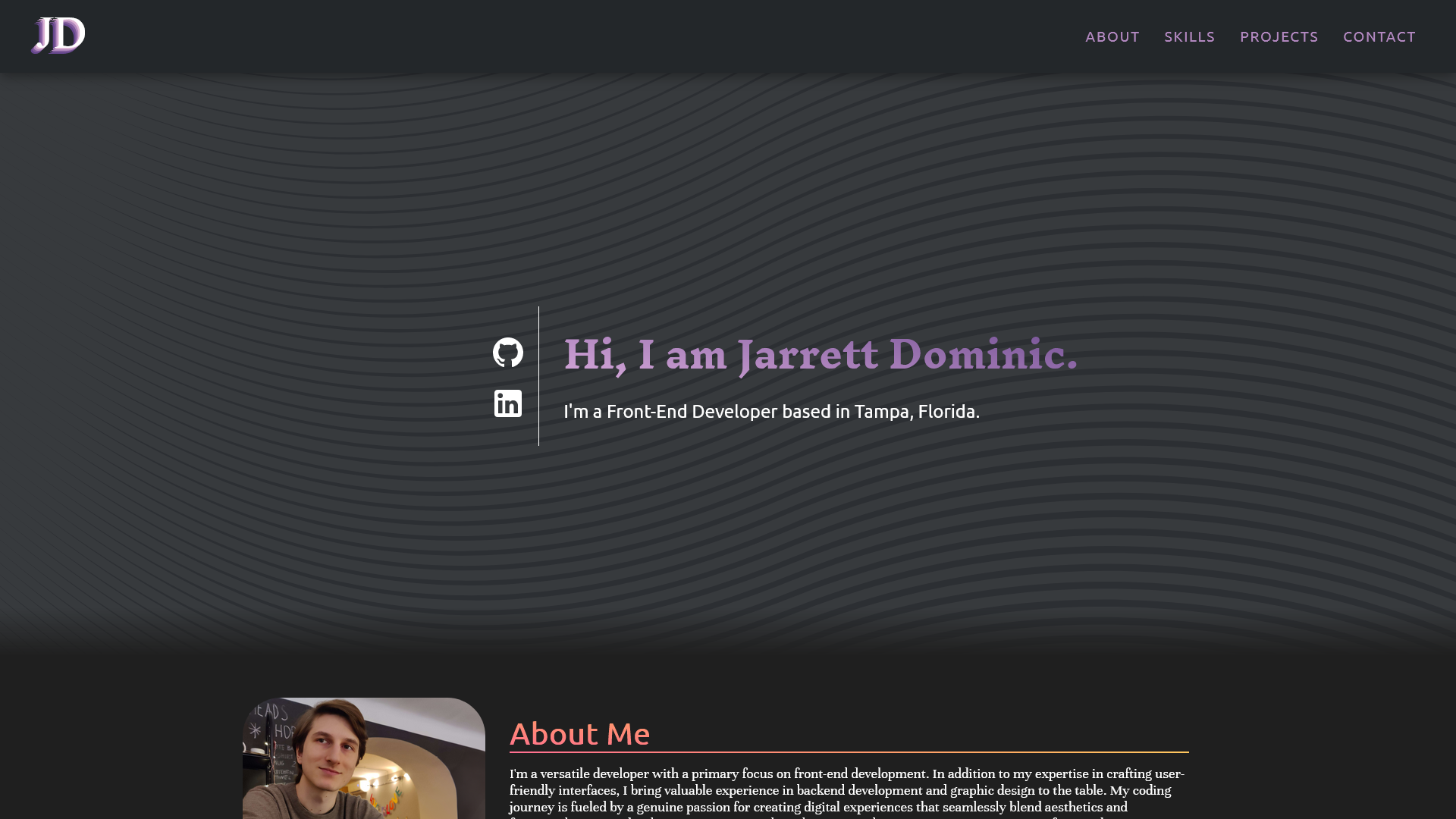The image size is (1456, 819).
Task: Click the 'Hi, I am Jarrett Dominic.' heading
Action: (821, 354)
